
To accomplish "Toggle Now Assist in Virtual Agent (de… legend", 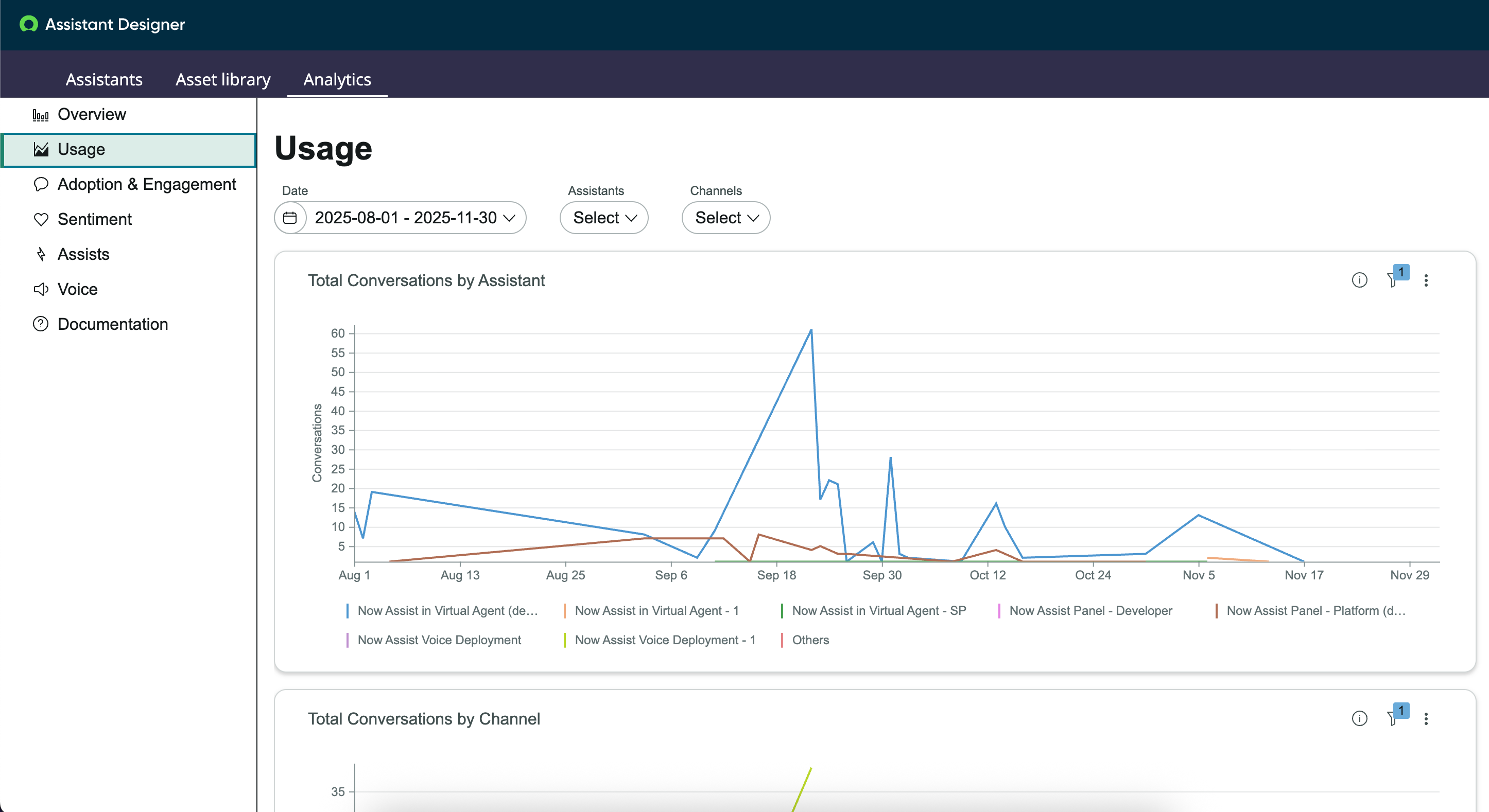I will tap(442, 610).
